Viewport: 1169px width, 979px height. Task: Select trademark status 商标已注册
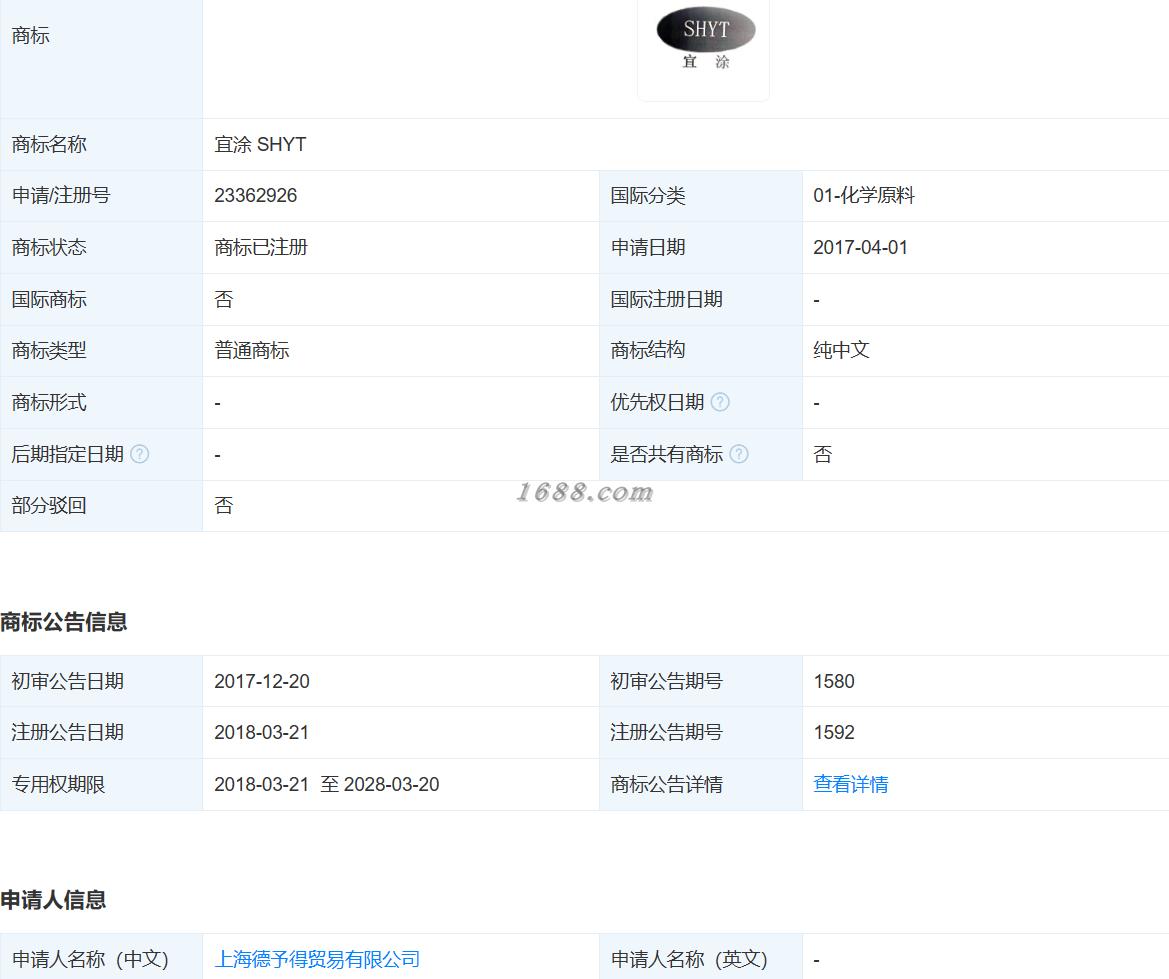[261, 247]
